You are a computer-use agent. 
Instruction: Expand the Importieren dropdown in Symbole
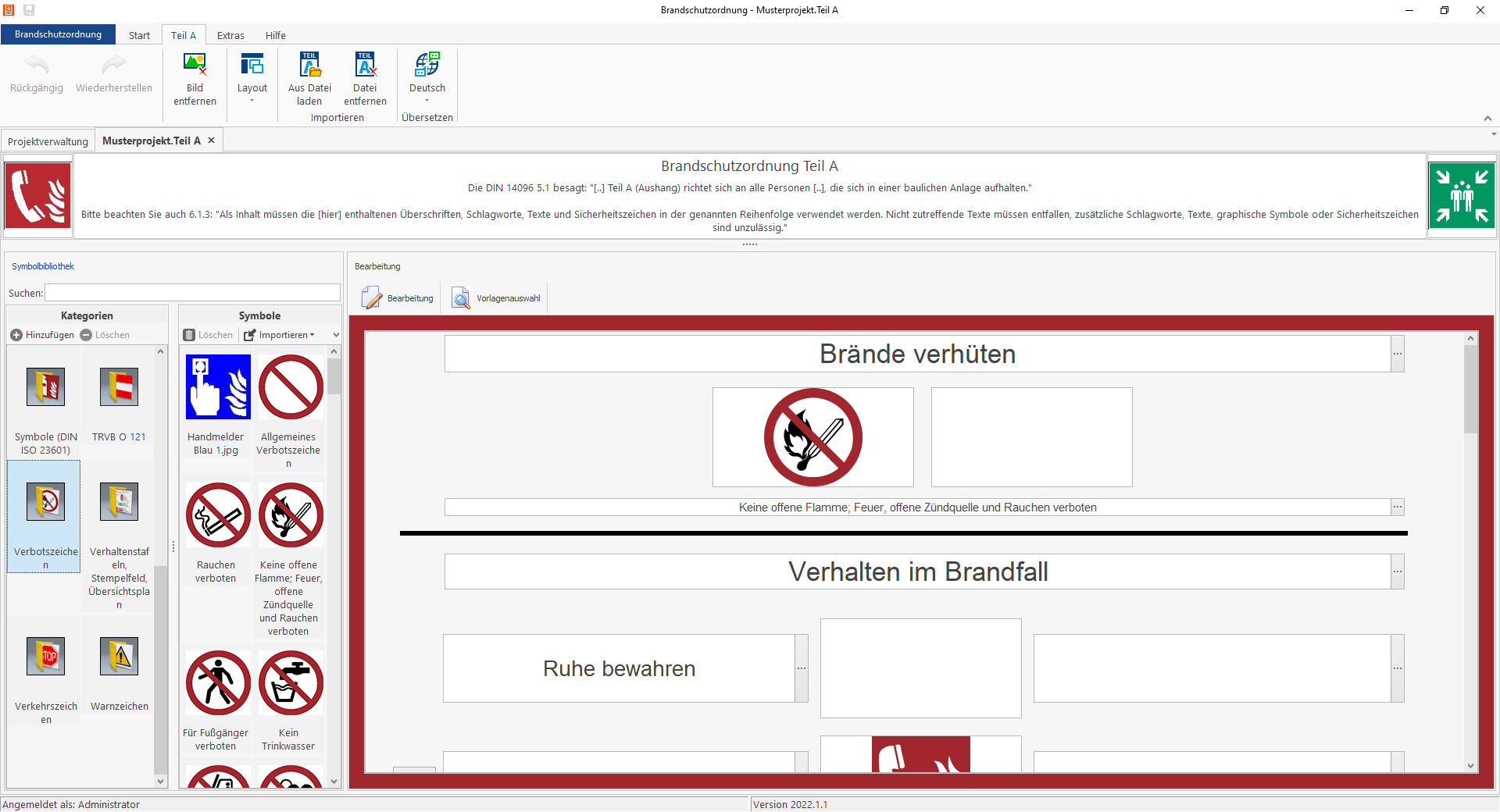click(x=280, y=335)
